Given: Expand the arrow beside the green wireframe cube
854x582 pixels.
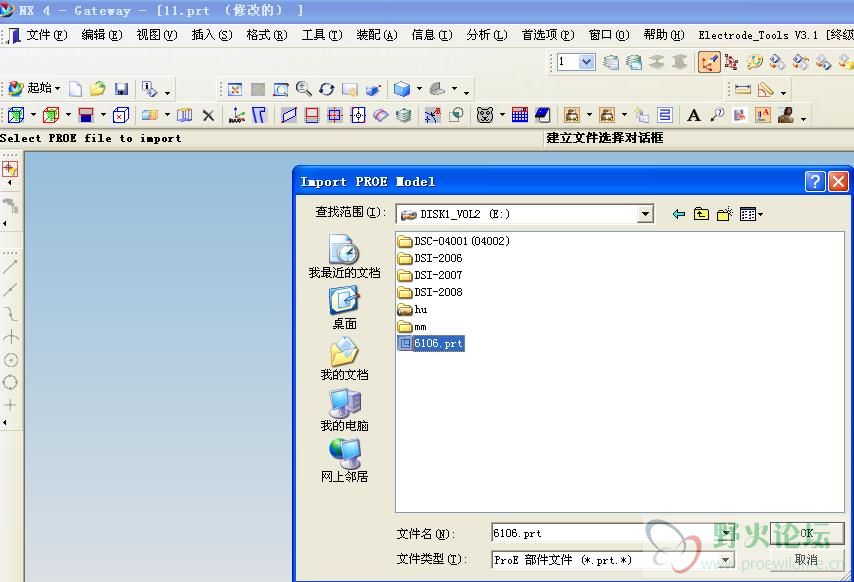Looking at the screenshot, I should [x=33, y=115].
